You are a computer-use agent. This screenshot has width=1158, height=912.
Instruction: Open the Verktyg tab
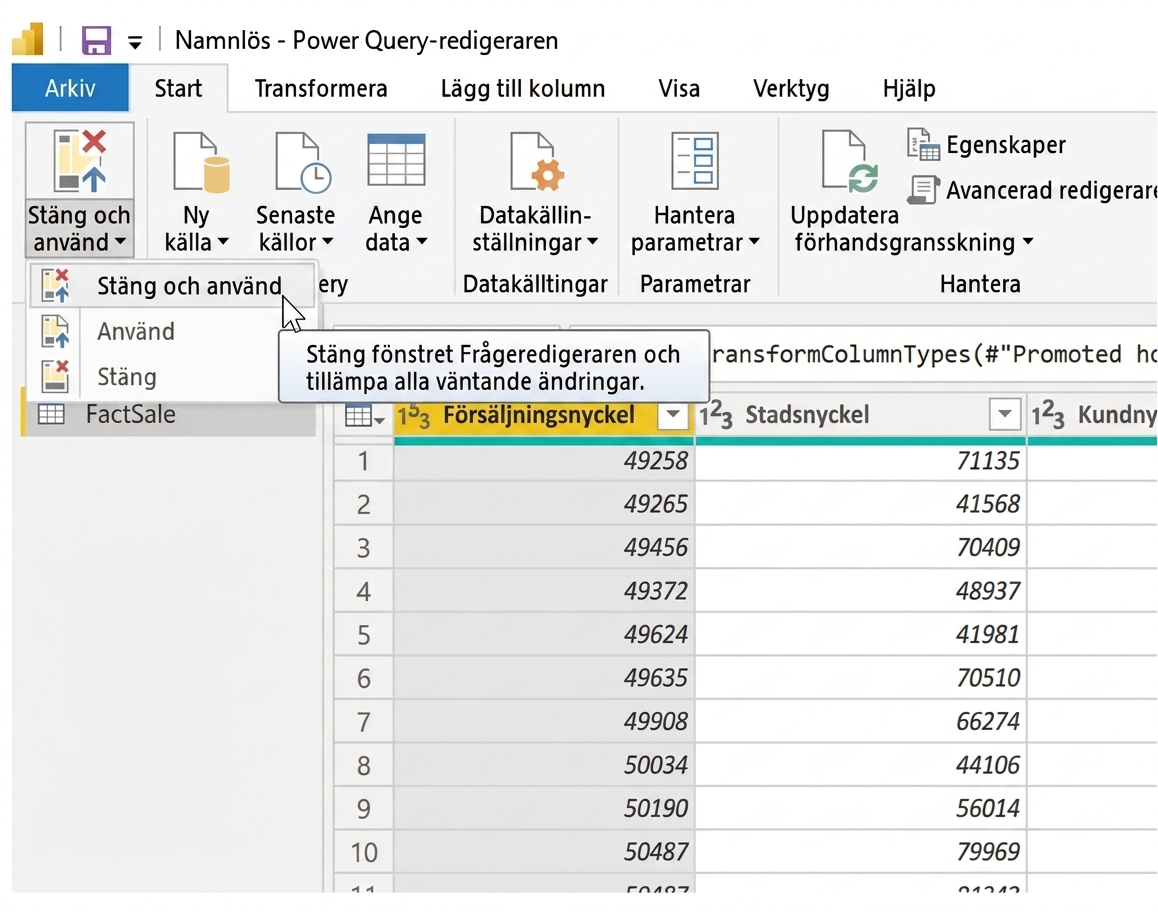791,89
